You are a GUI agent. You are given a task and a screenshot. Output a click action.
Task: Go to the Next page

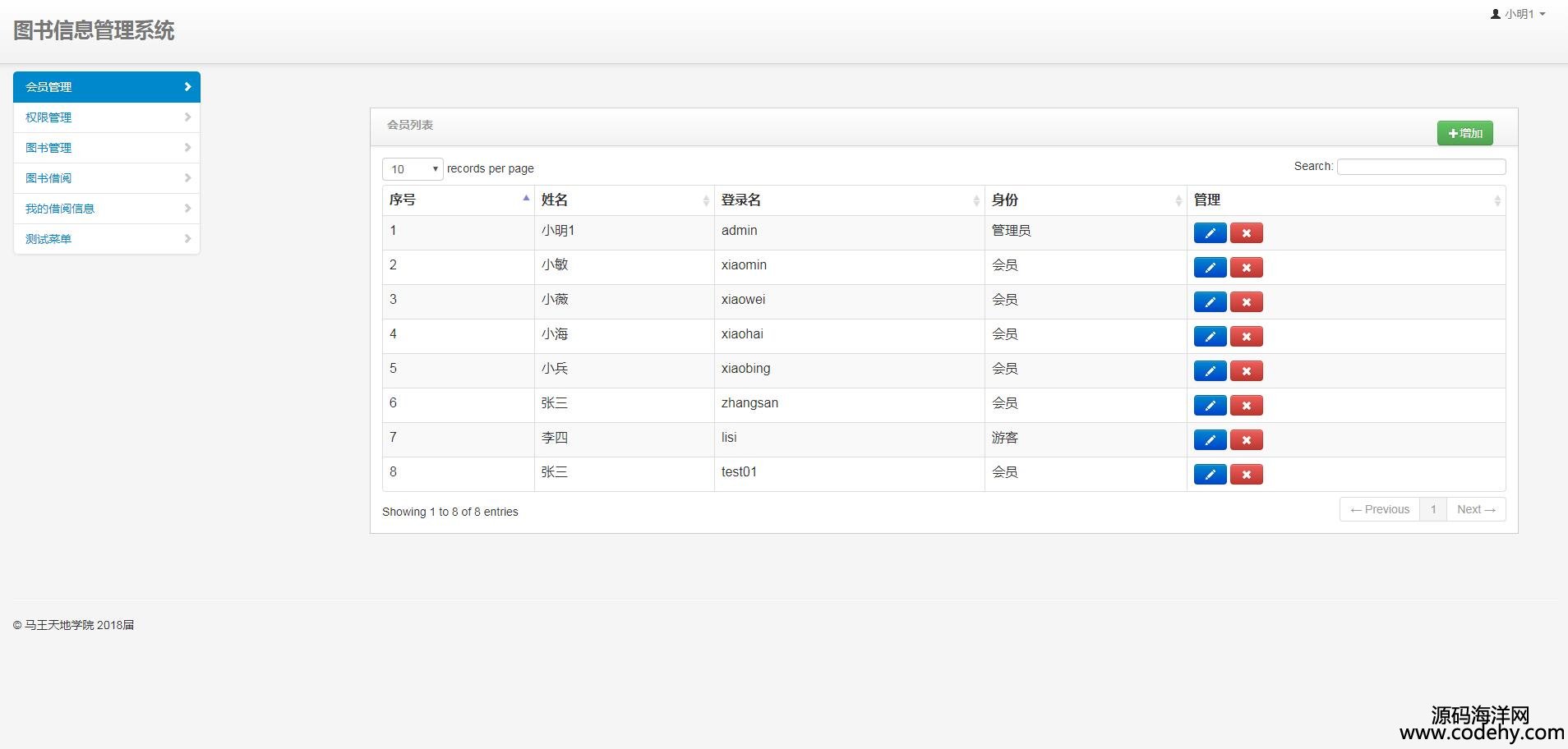(x=1475, y=509)
